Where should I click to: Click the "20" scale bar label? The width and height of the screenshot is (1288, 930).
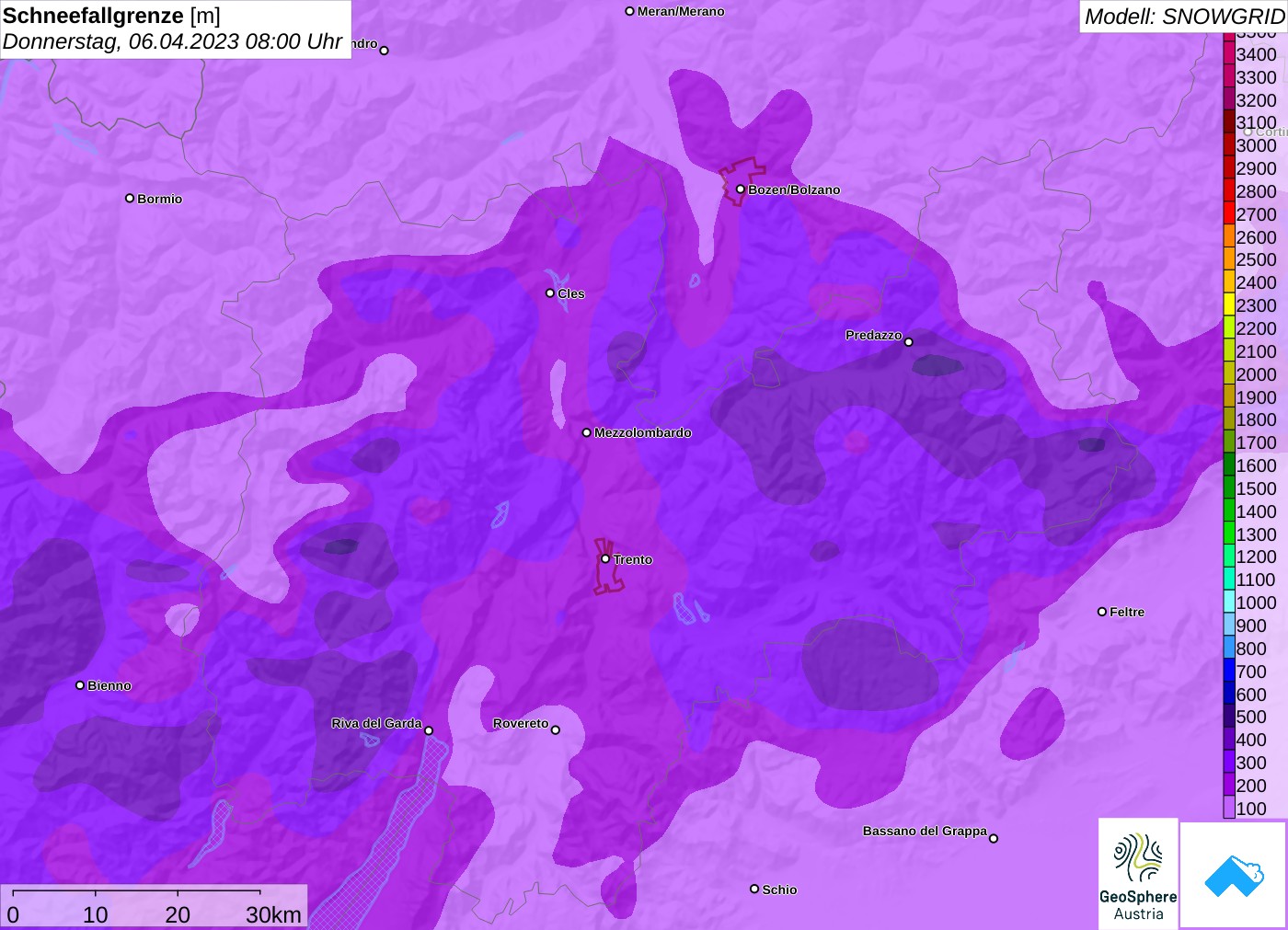tap(178, 914)
